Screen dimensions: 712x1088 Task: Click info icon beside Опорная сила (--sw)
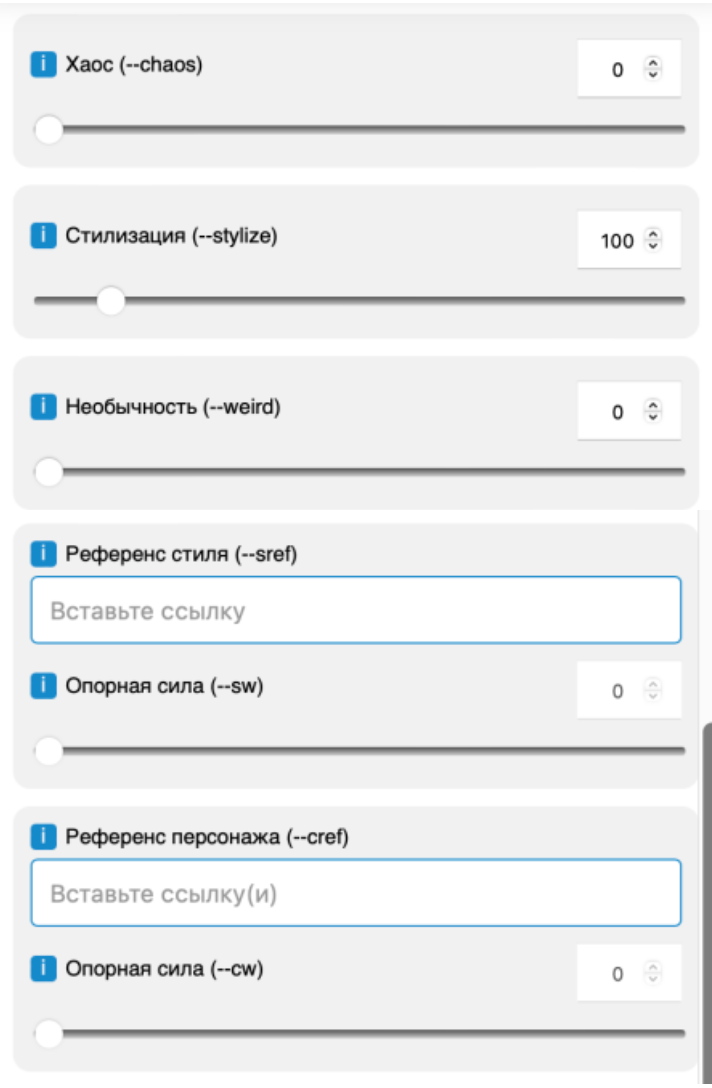coord(43,687)
